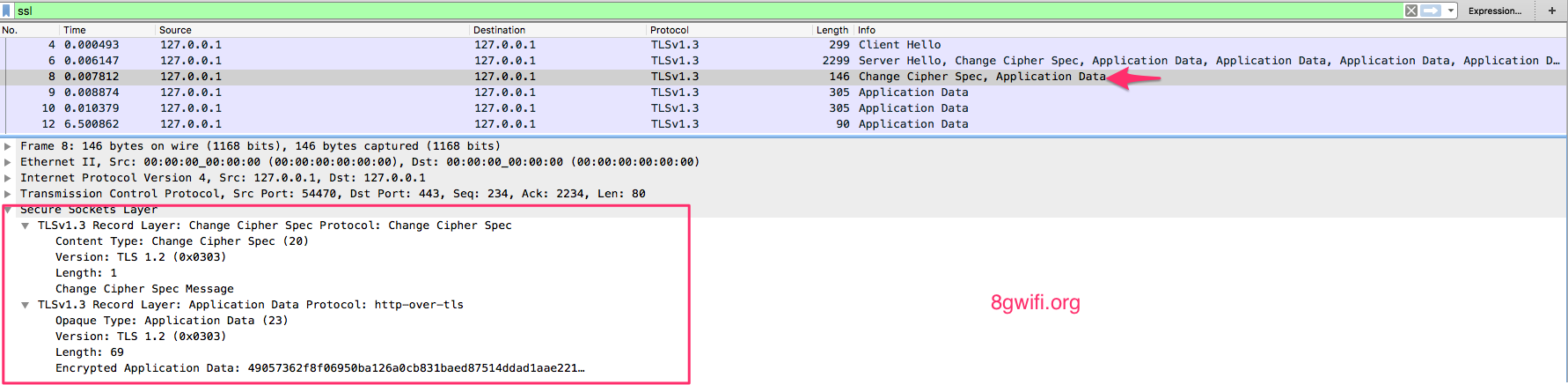Expand Internet Protocol Version 4 details
The image size is (1568, 385).
click(x=8, y=178)
